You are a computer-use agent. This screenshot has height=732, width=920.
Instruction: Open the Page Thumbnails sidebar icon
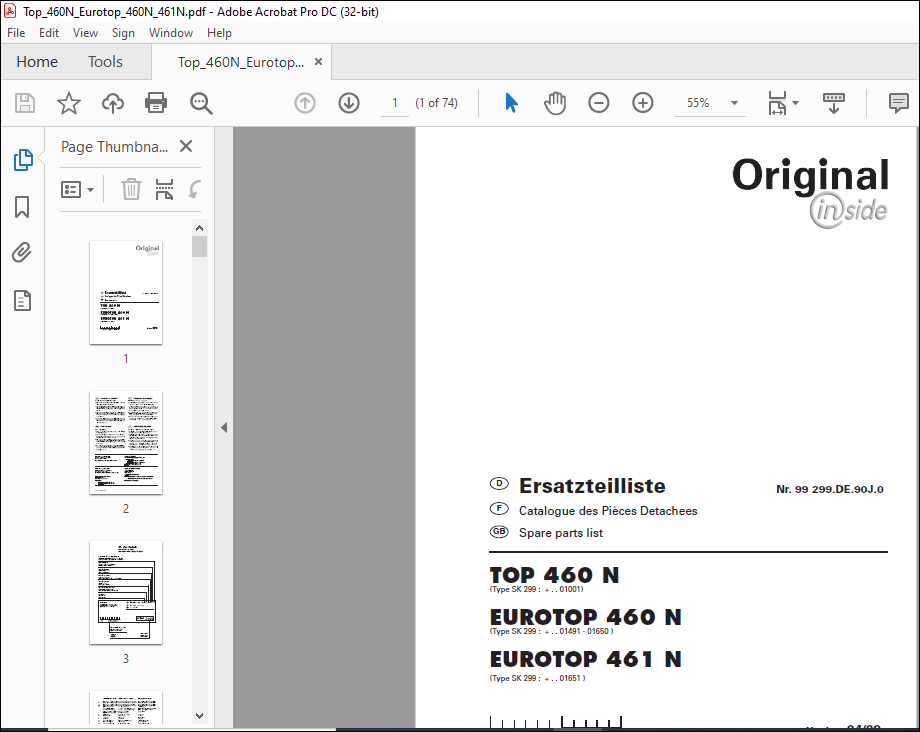point(23,160)
